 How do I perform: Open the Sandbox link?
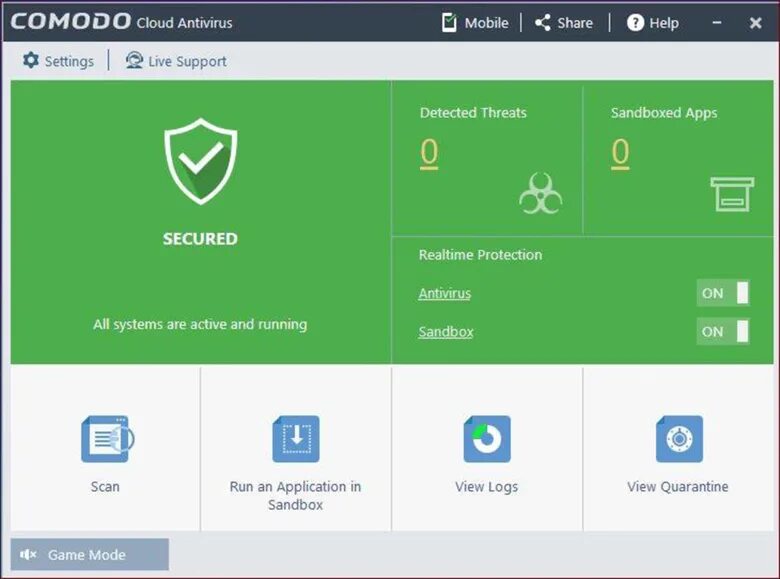coord(446,332)
